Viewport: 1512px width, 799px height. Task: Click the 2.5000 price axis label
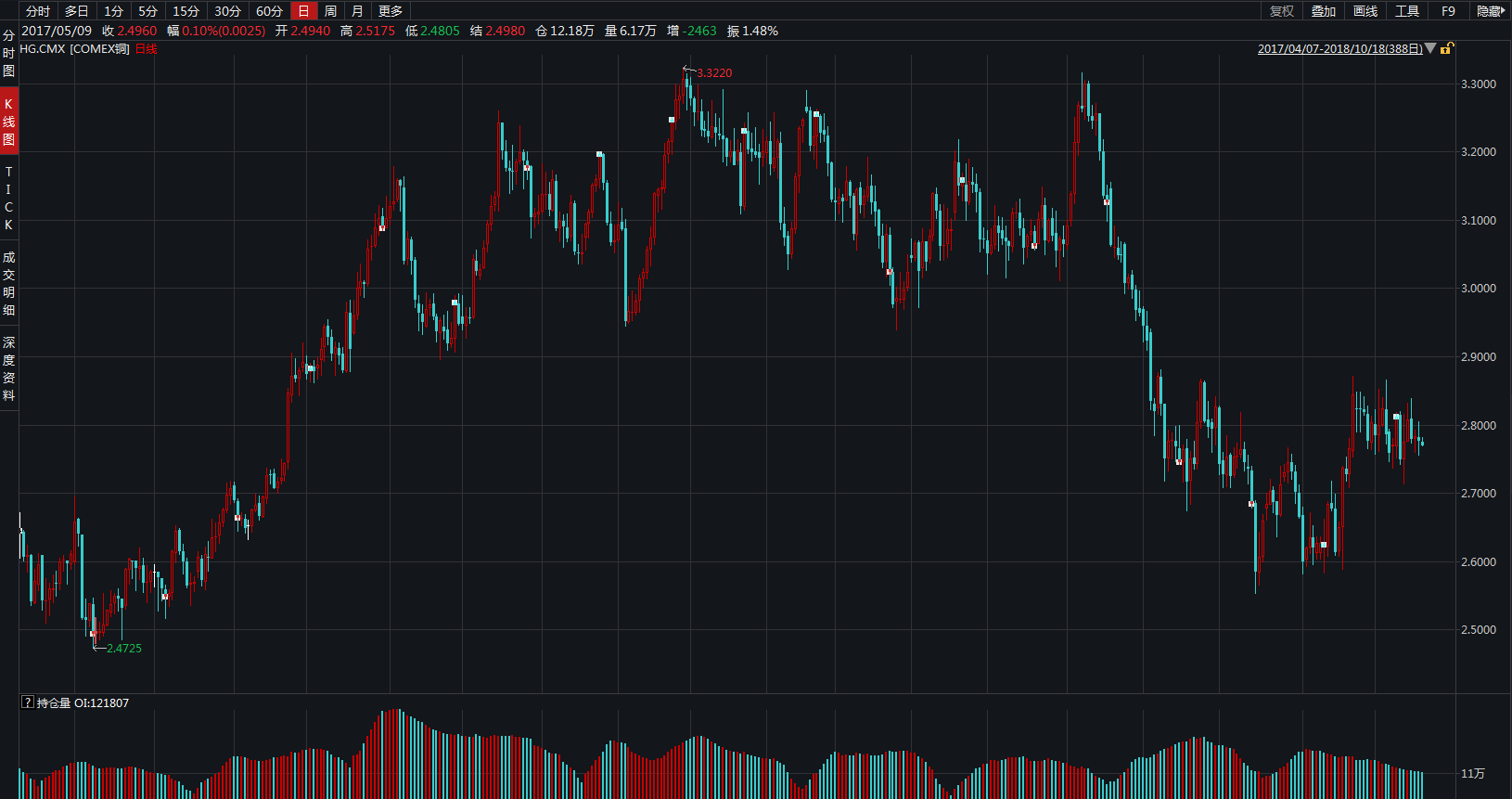(x=1479, y=630)
